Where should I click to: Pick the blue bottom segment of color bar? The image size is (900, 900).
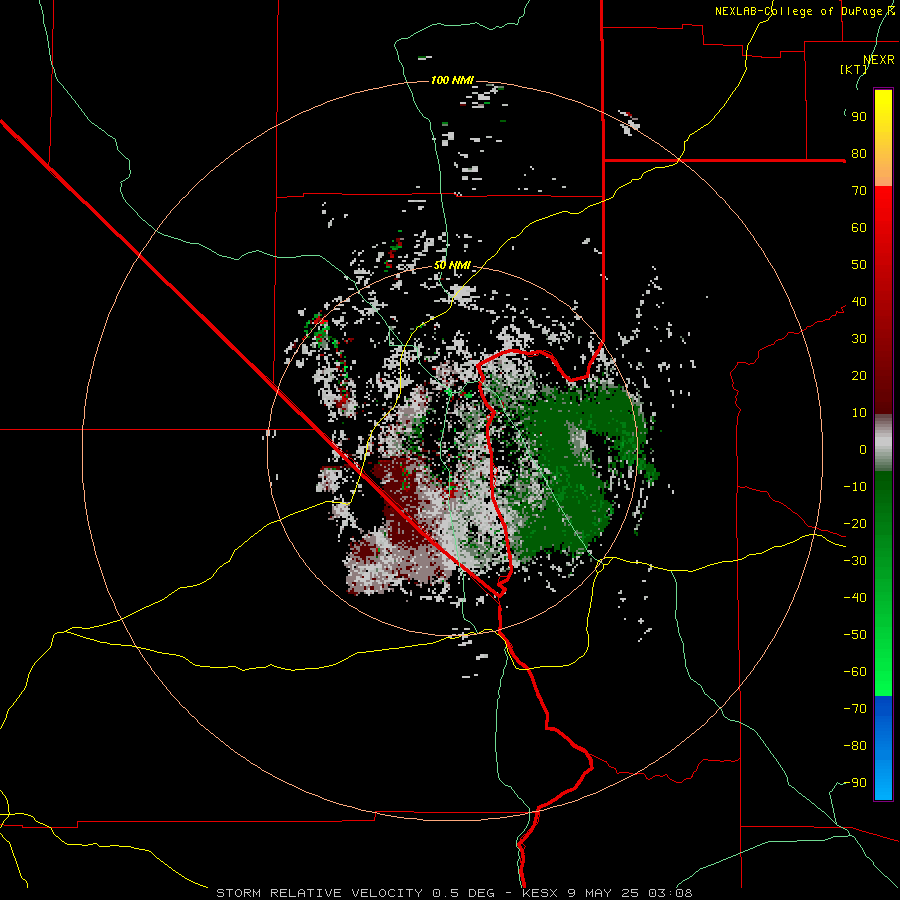(883, 747)
